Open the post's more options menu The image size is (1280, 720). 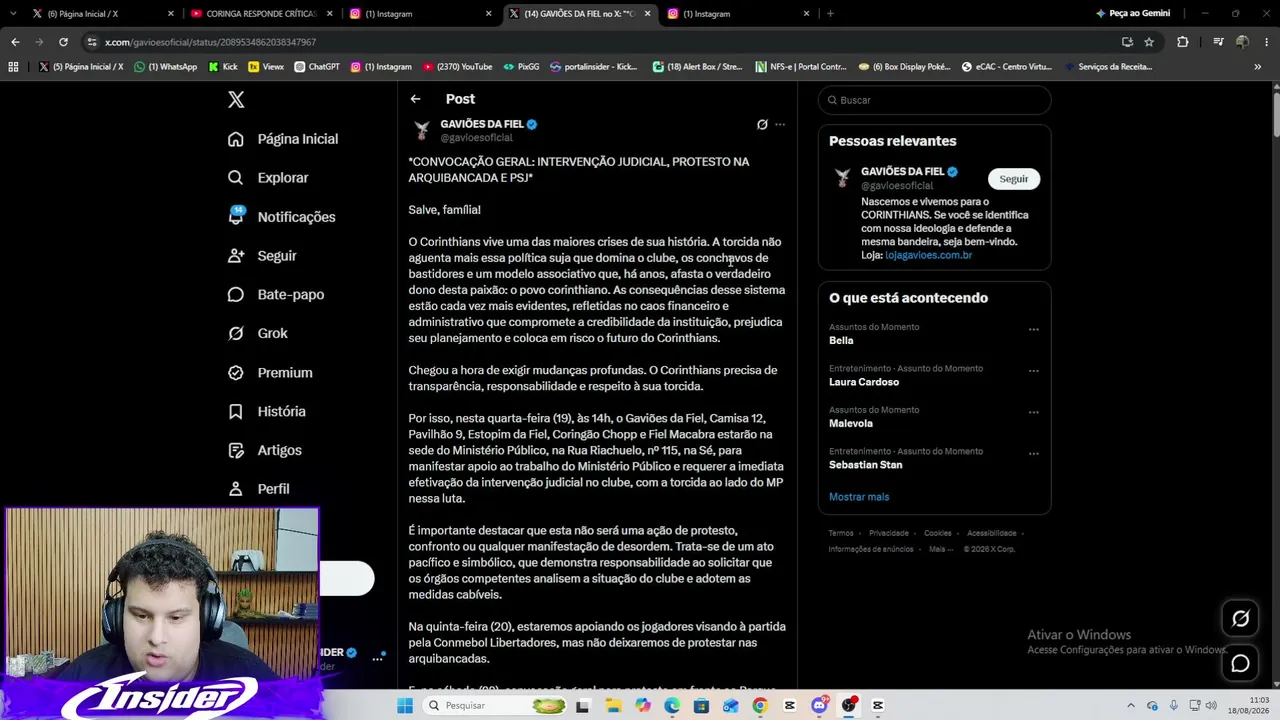(x=780, y=125)
